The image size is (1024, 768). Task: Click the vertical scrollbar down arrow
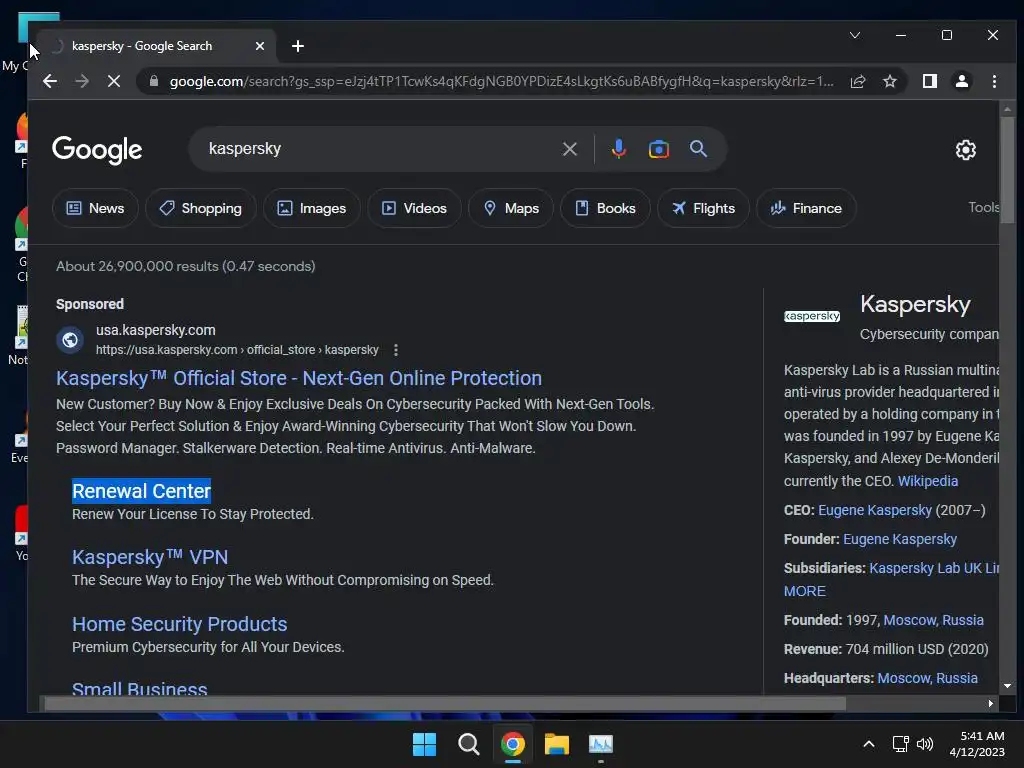[x=1007, y=686]
